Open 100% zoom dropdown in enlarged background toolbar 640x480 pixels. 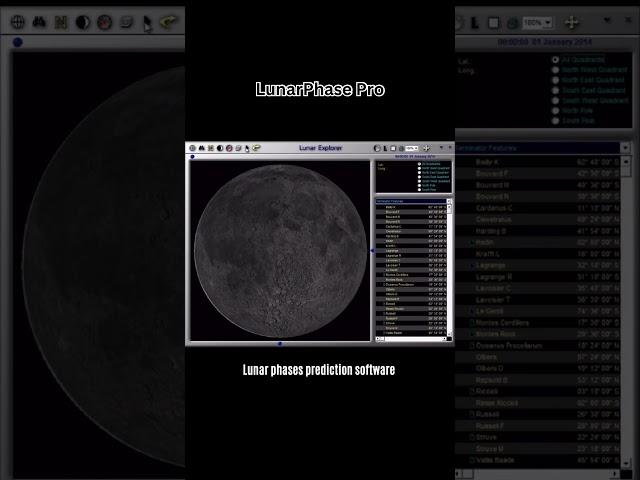pyautogui.click(x=548, y=22)
